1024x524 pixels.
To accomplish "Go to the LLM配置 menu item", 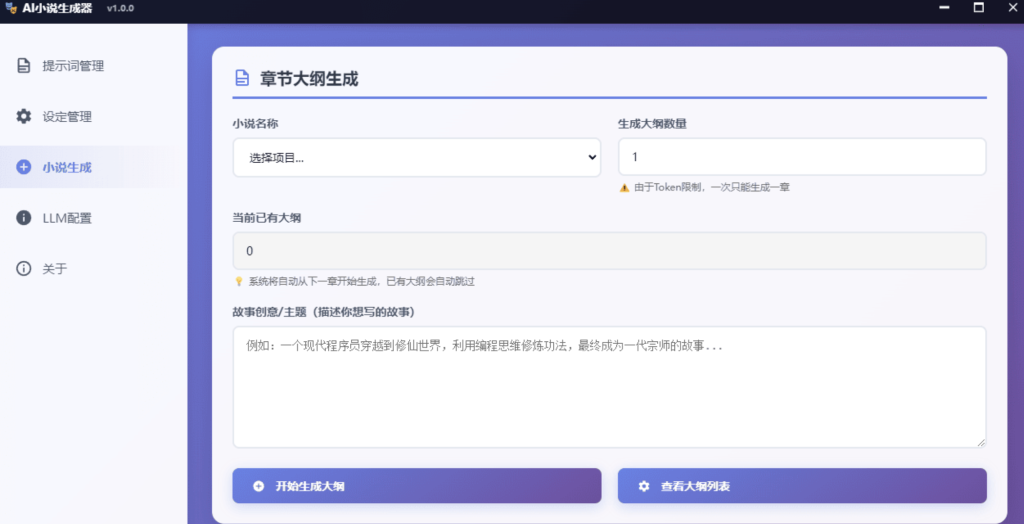I will pos(93,218).
